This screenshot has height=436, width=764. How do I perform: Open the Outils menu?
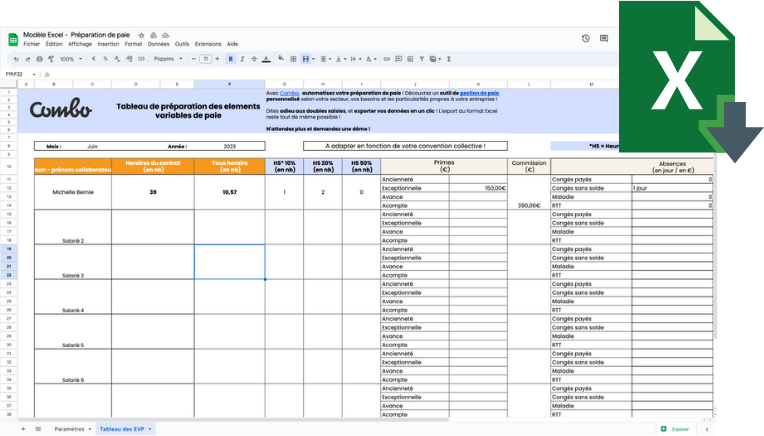[x=182, y=44]
